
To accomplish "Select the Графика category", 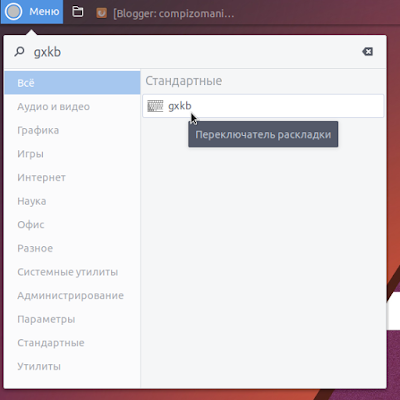I will pos(72,130).
